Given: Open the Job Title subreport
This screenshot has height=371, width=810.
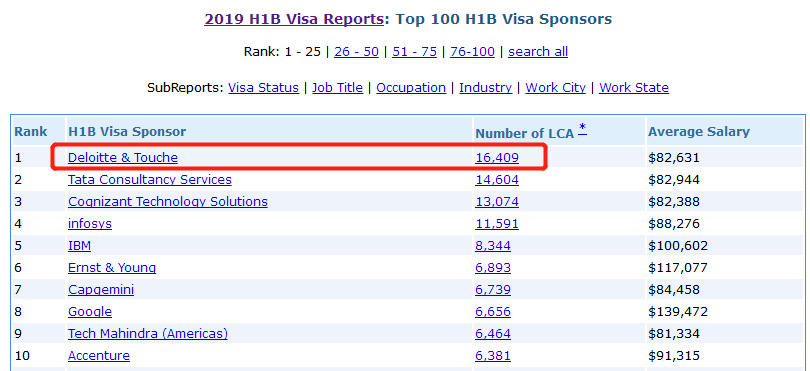Looking at the screenshot, I should click(337, 88).
